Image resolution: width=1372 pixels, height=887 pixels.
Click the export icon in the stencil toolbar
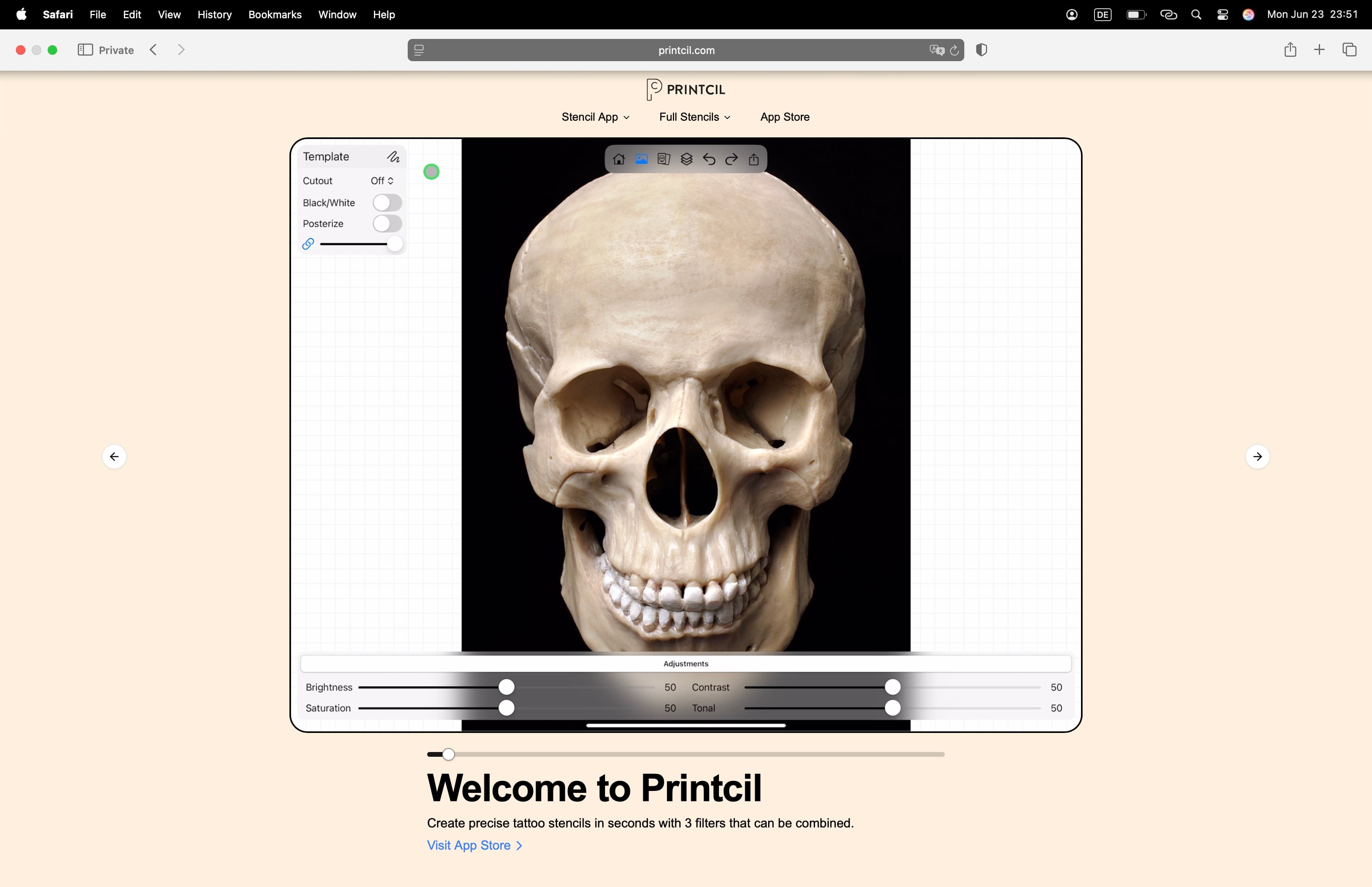(753, 160)
